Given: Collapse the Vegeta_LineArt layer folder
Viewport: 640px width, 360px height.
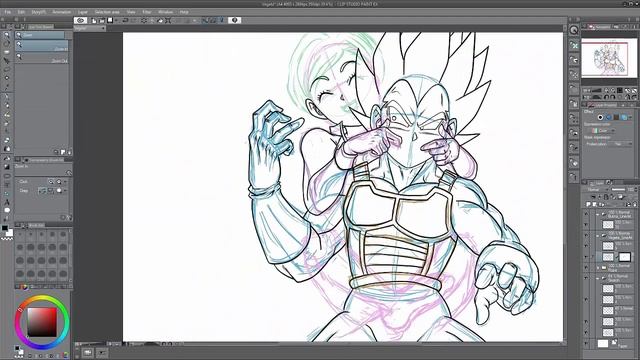Looking at the screenshot, I should click(598, 236).
